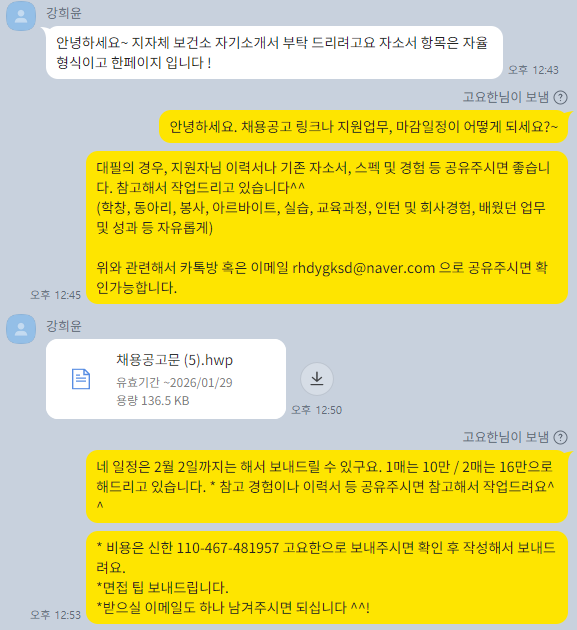Select the first 강희윤 sender name
The width and height of the screenshot is (577, 630).
coord(64,13)
